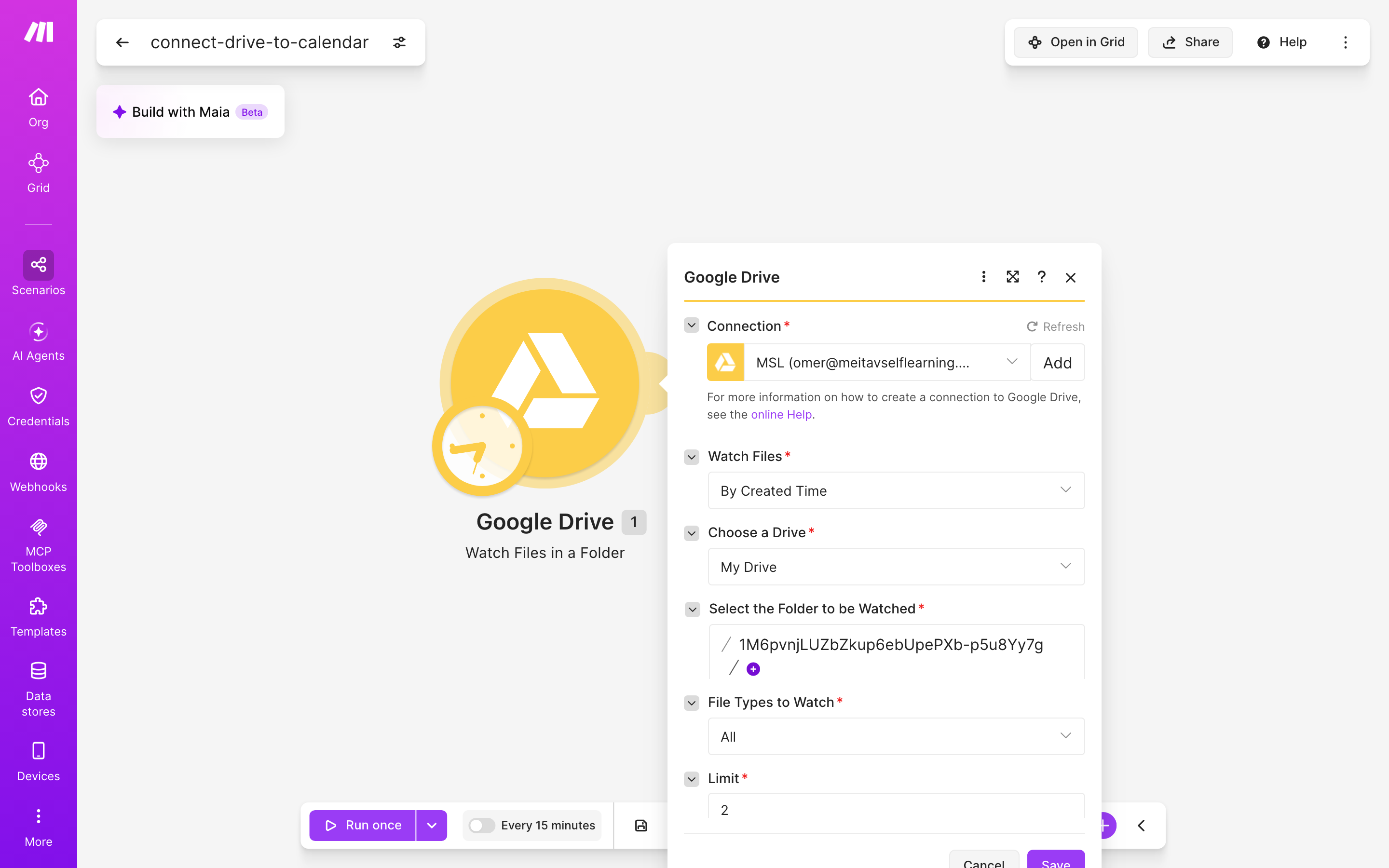Toggle the Choose a Drive field checkbox
This screenshot has height=868, width=1389.
(x=692, y=533)
